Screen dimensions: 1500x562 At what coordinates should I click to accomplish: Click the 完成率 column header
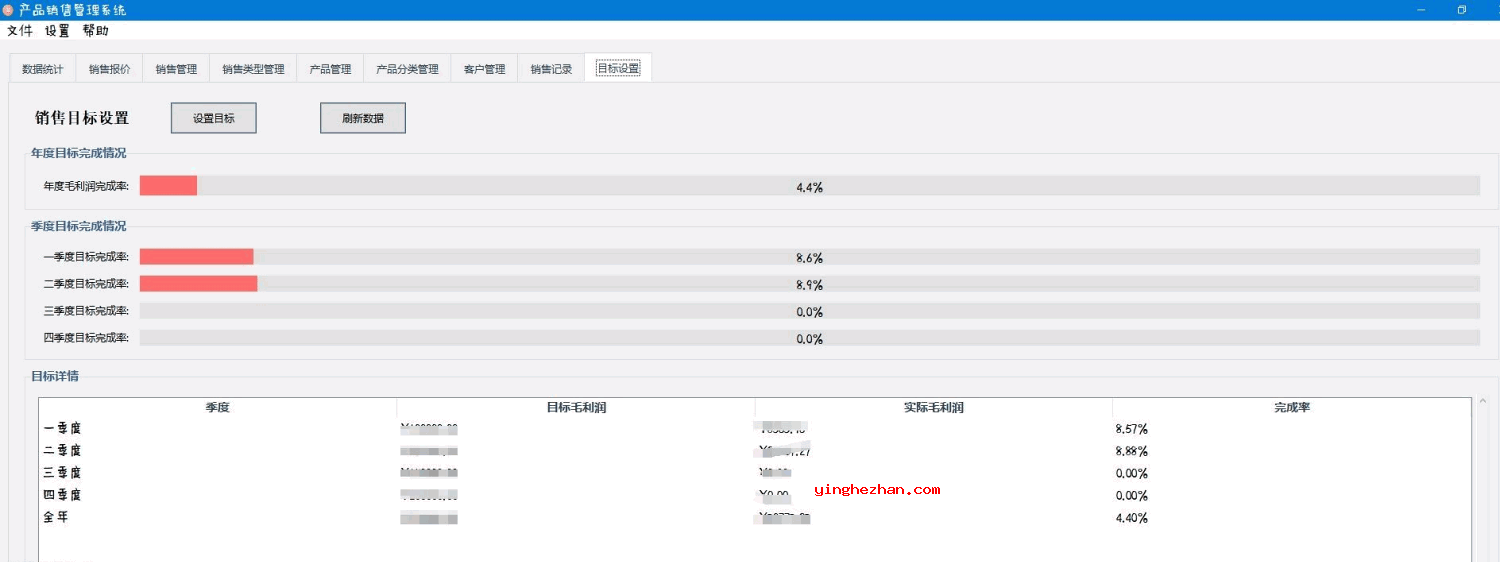1292,408
